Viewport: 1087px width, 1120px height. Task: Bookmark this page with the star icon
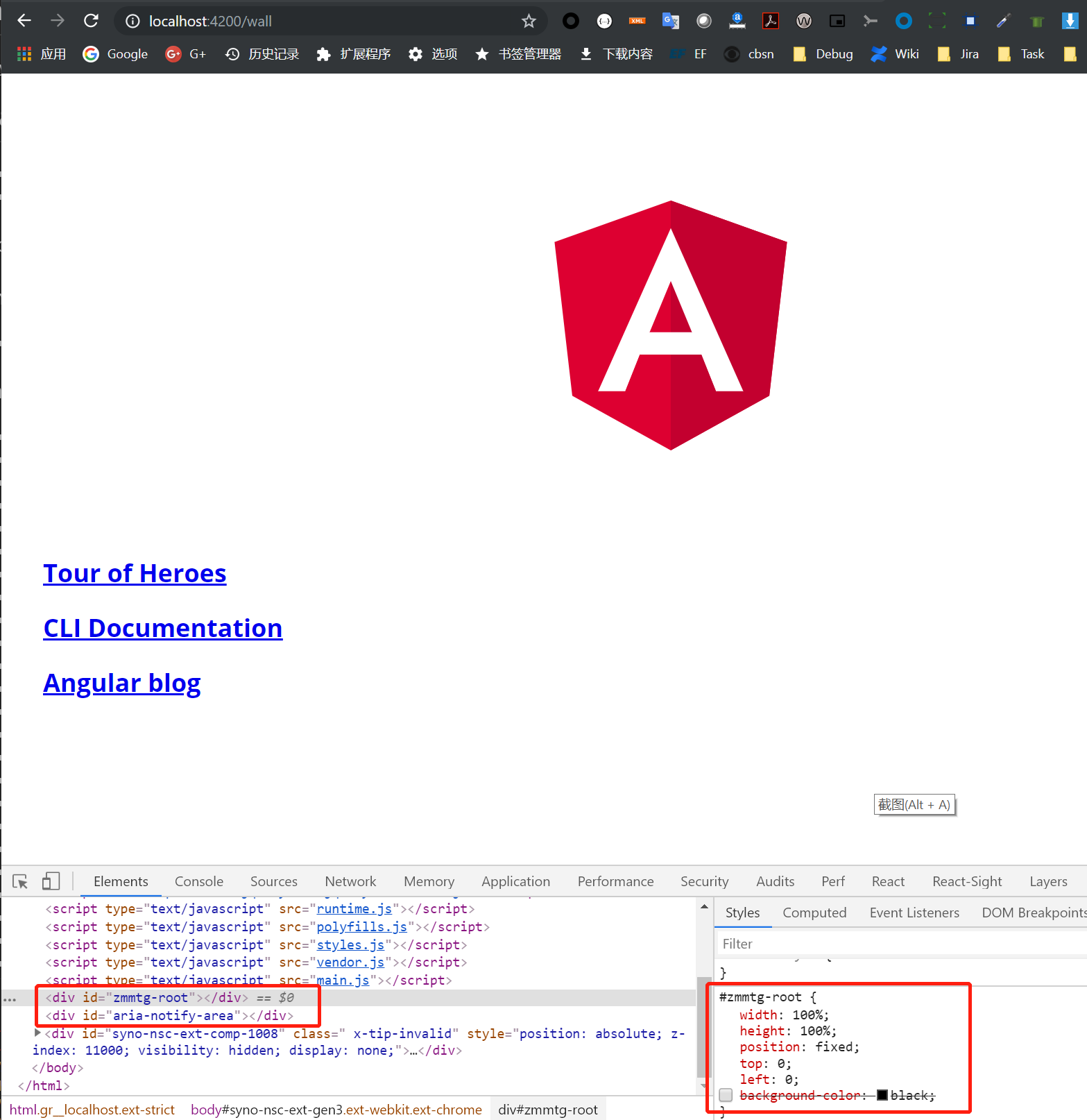pyautogui.click(x=529, y=22)
